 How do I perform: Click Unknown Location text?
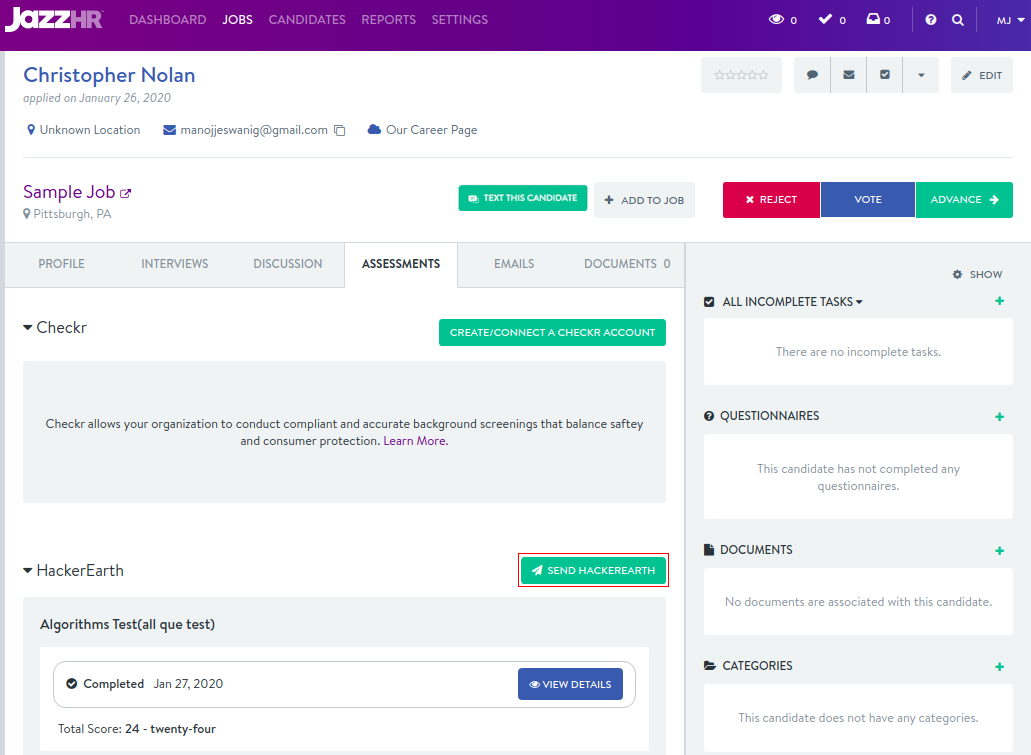coord(90,130)
